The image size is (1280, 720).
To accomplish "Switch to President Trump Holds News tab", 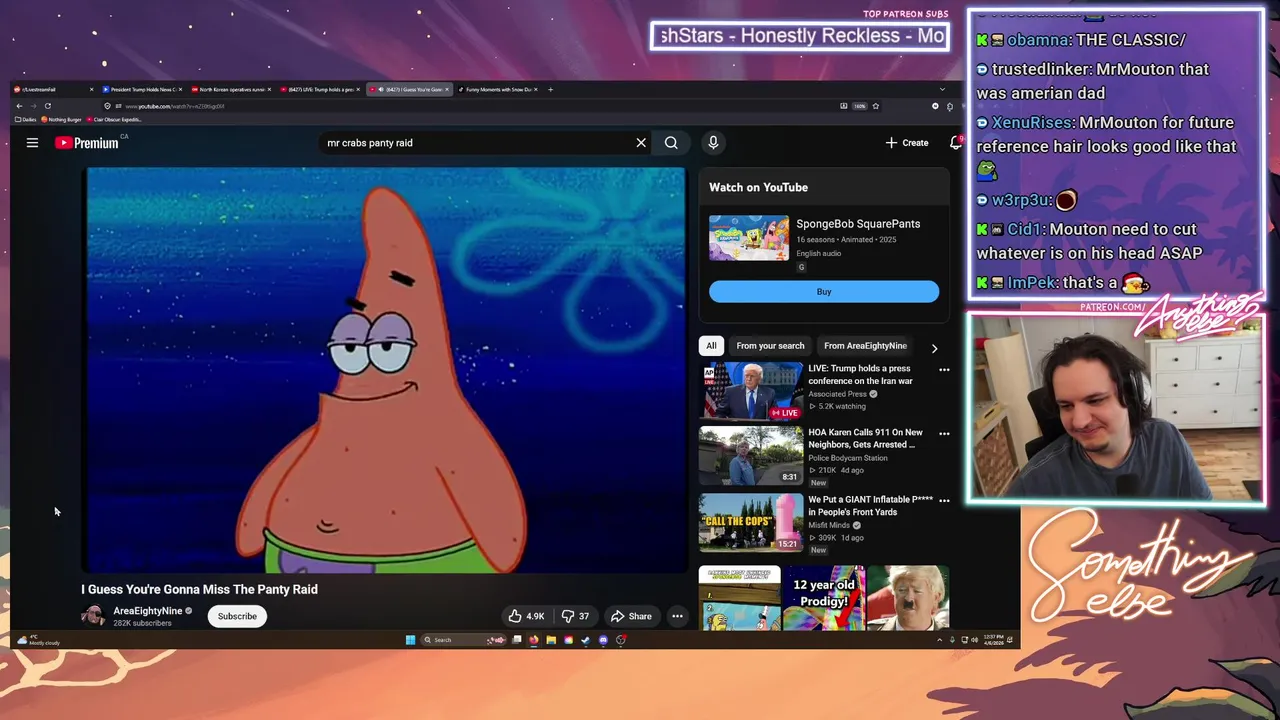I will point(142,89).
